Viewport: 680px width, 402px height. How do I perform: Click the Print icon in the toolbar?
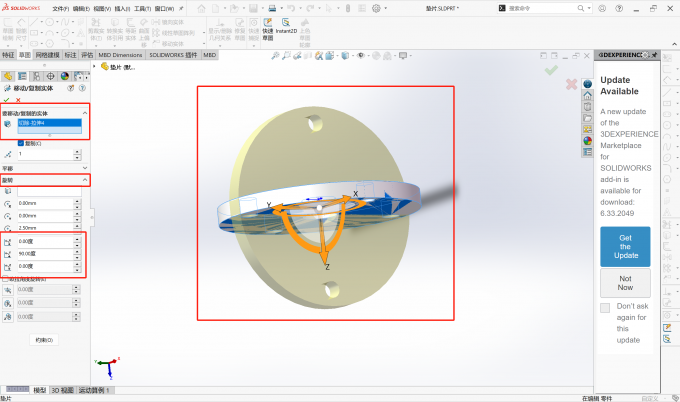272,8
